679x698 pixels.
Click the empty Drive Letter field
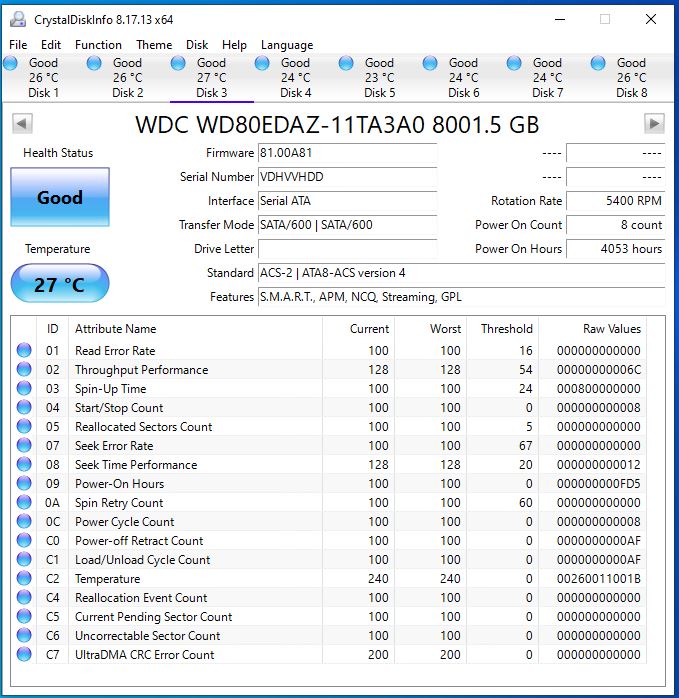[x=347, y=249]
